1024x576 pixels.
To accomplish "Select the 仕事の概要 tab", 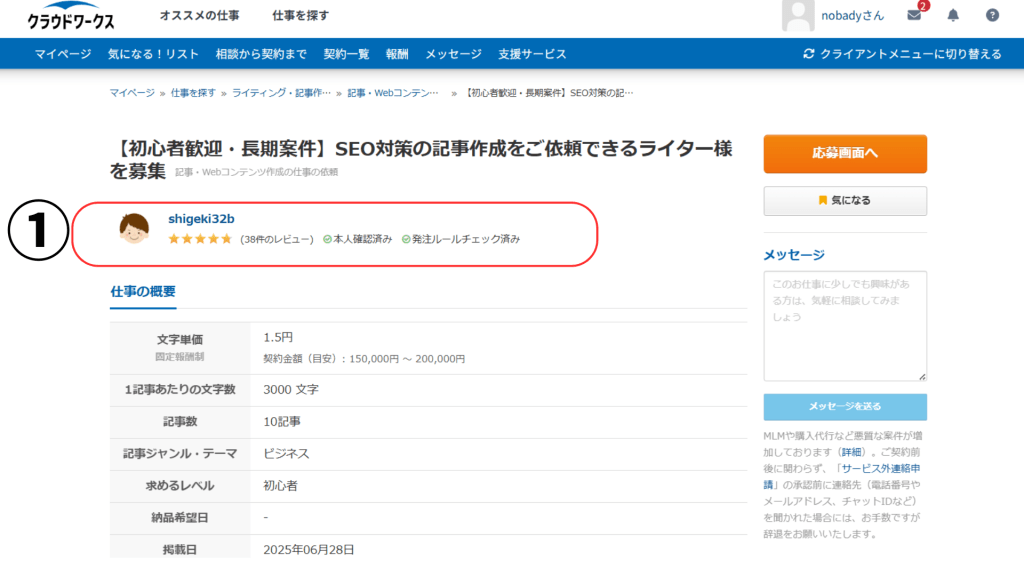I will pyautogui.click(x=143, y=292).
